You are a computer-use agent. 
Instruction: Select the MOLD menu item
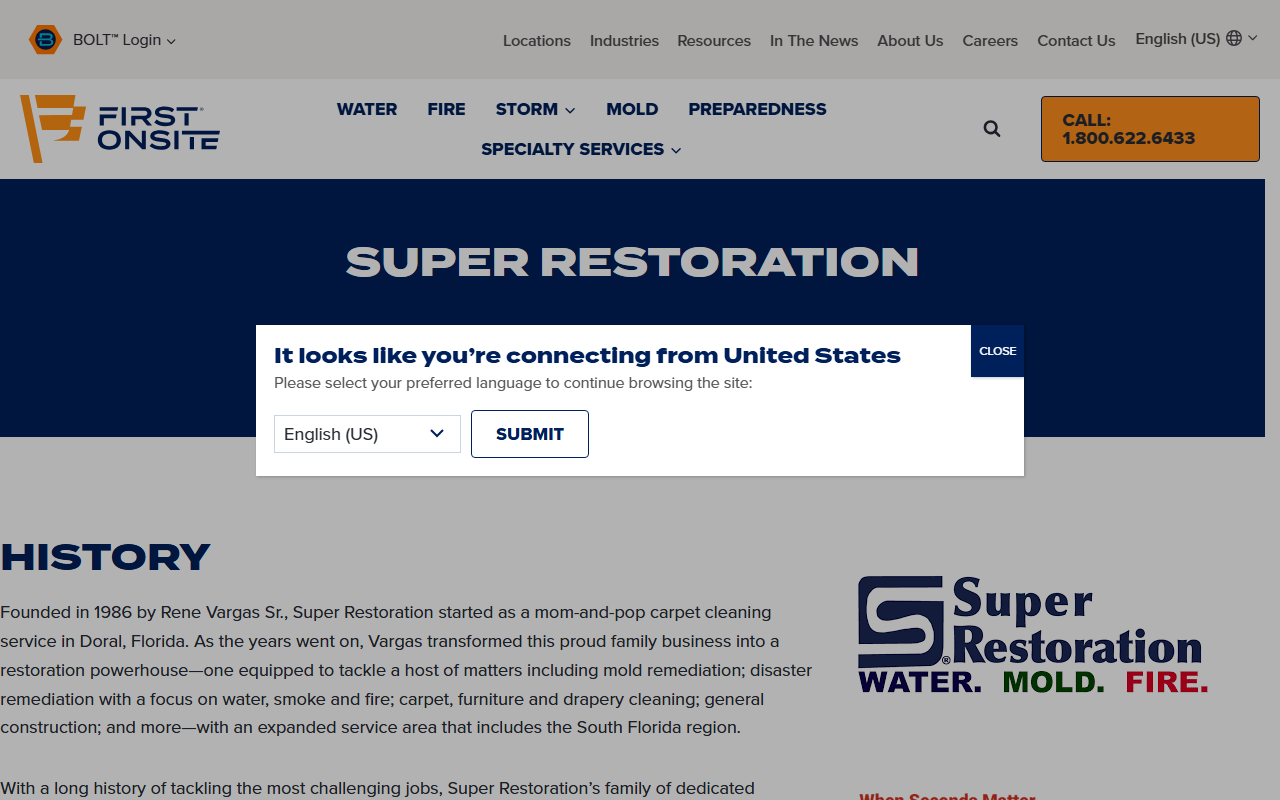coord(632,109)
